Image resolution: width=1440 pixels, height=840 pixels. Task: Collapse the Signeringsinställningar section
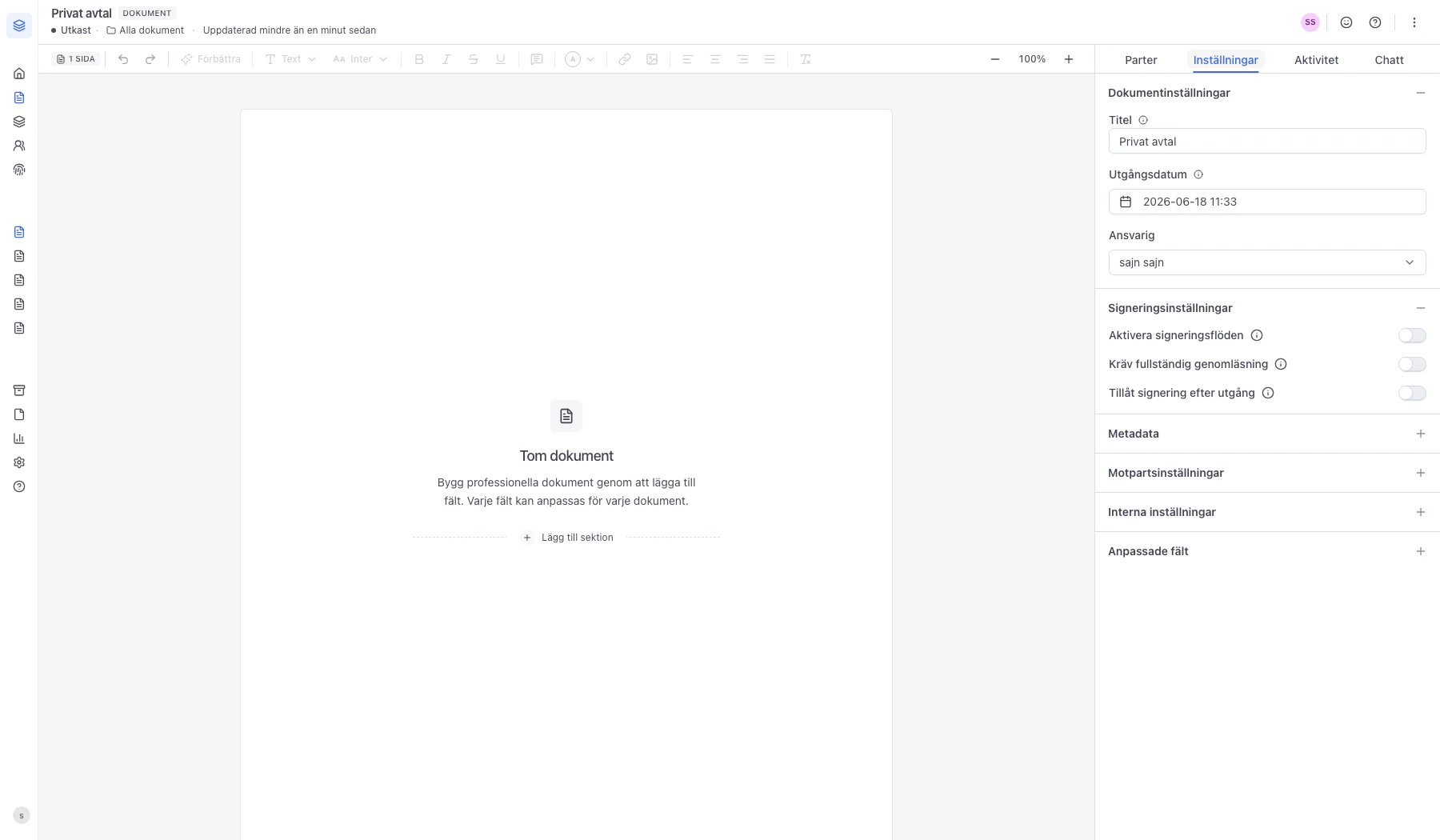1421,308
